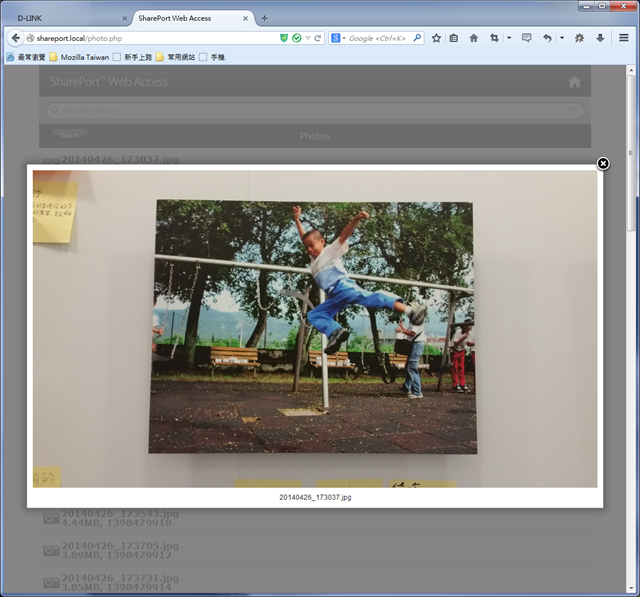
Task: Close the D-LINK tab
Action: click(x=124, y=18)
